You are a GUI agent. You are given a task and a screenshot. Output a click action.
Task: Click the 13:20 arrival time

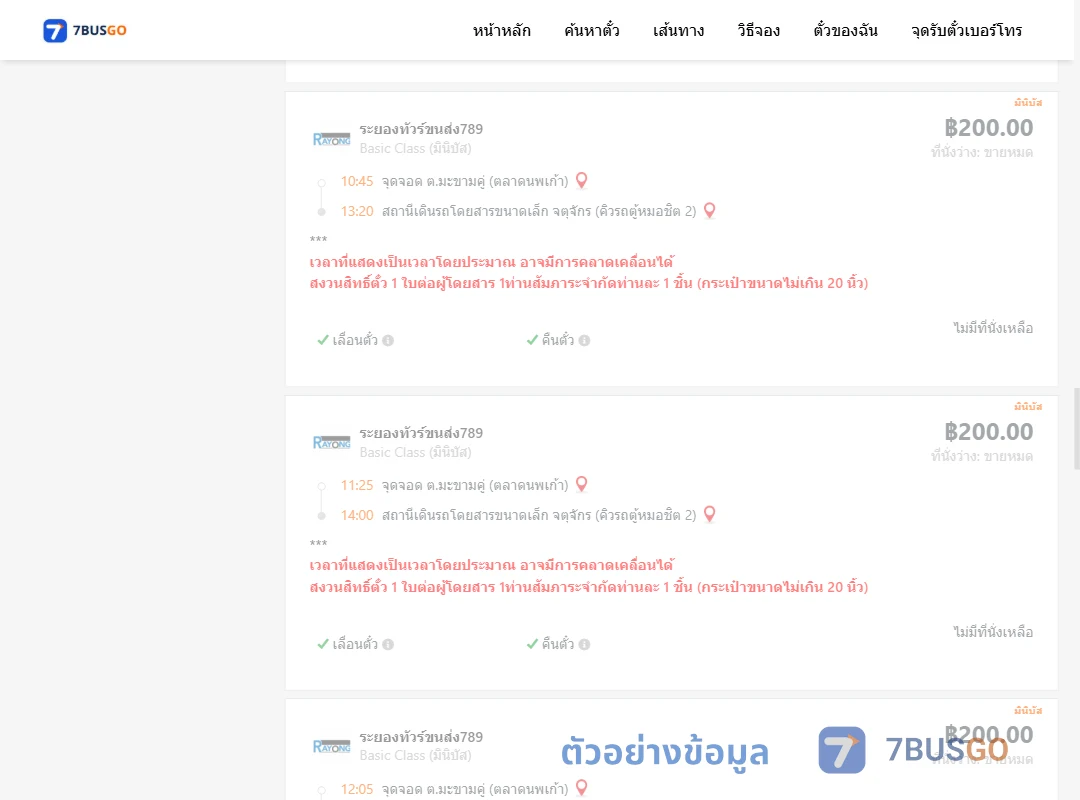click(357, 212)
